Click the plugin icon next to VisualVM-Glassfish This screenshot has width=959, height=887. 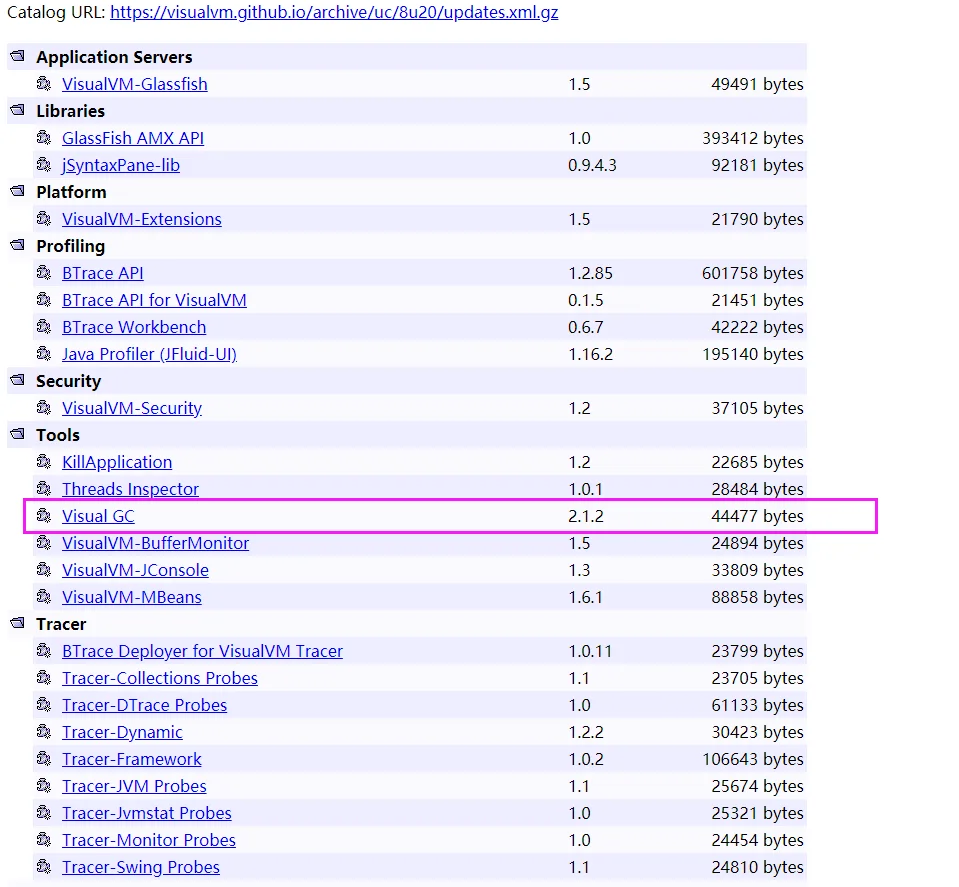[43, 83]
